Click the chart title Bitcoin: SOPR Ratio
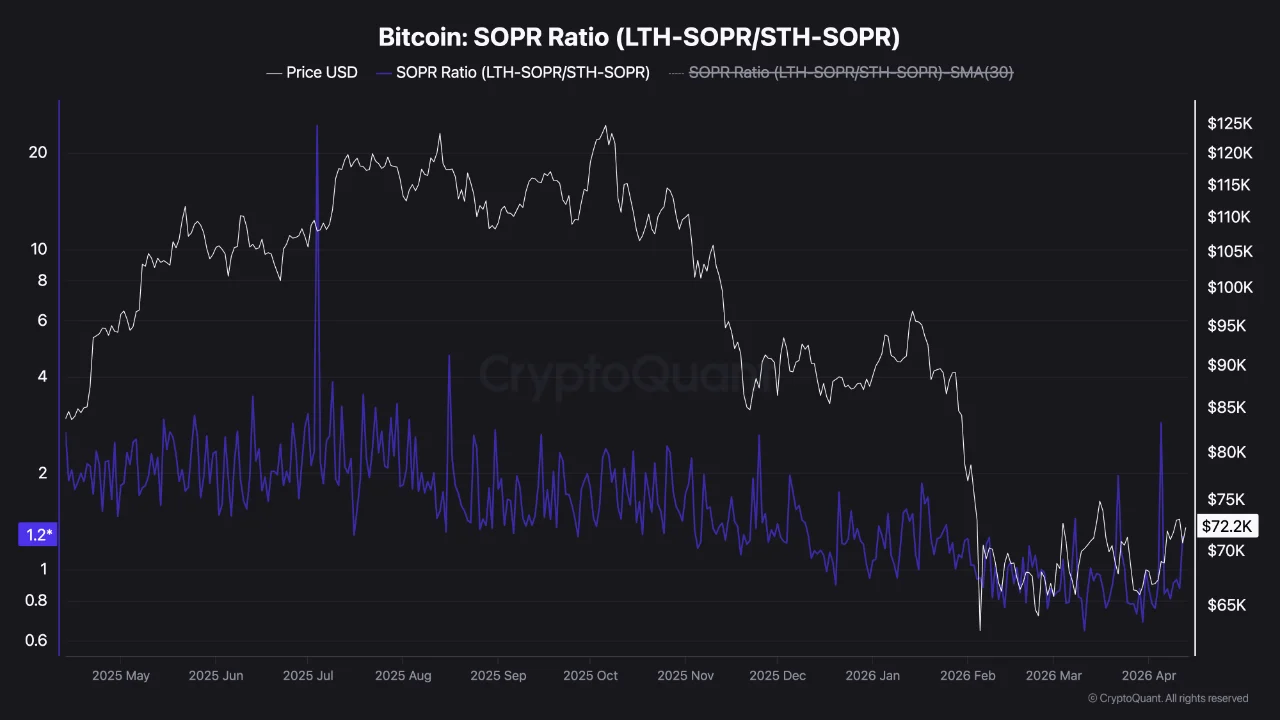This screenshot has height=720, width=1280. point(639,37)
